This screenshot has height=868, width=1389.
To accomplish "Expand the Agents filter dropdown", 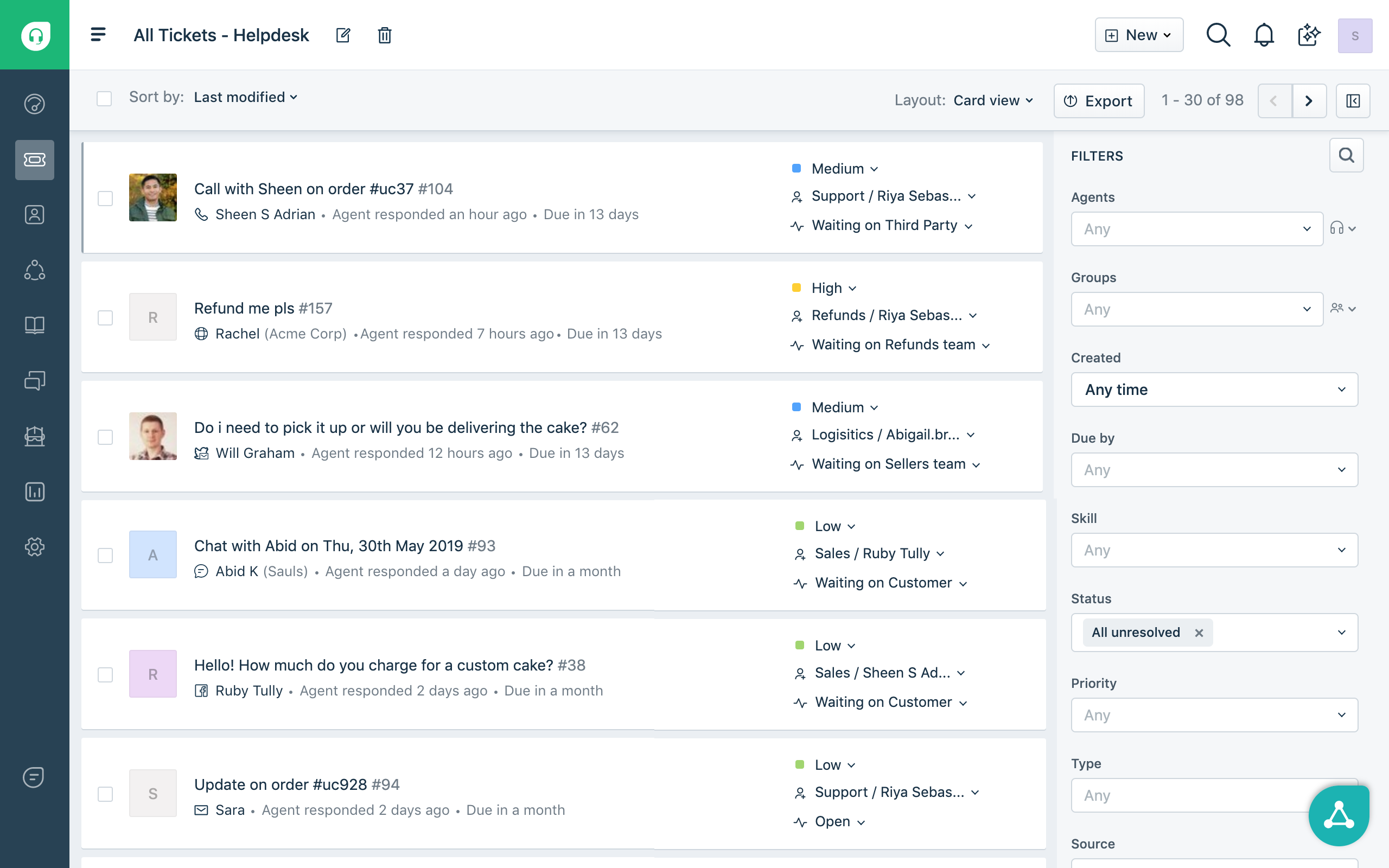I will (x=1197, y=228).
